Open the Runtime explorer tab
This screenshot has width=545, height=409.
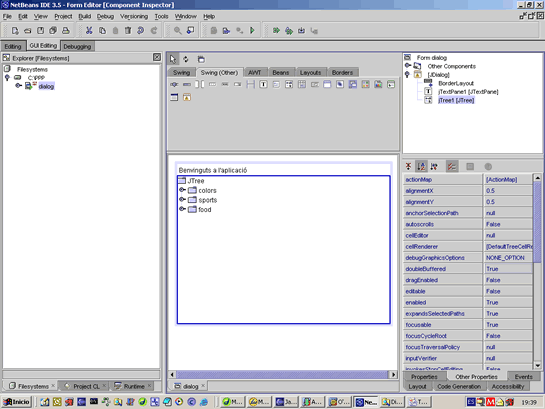tap(134, 386)
